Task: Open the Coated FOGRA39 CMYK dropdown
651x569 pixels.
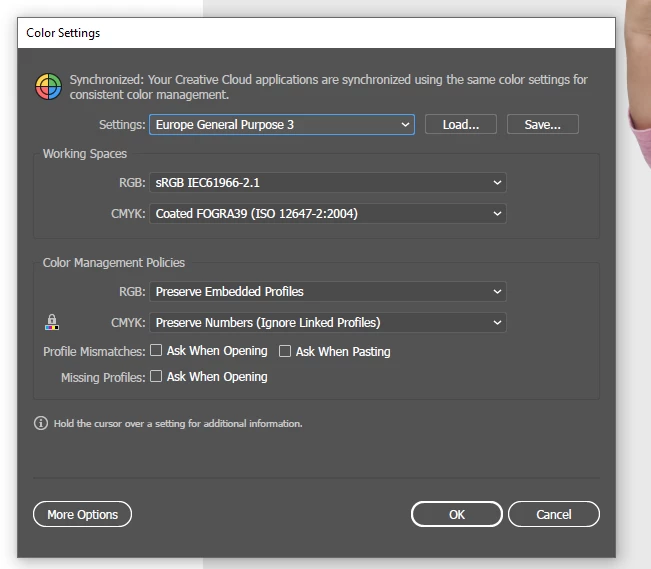Action: (328, 213)
